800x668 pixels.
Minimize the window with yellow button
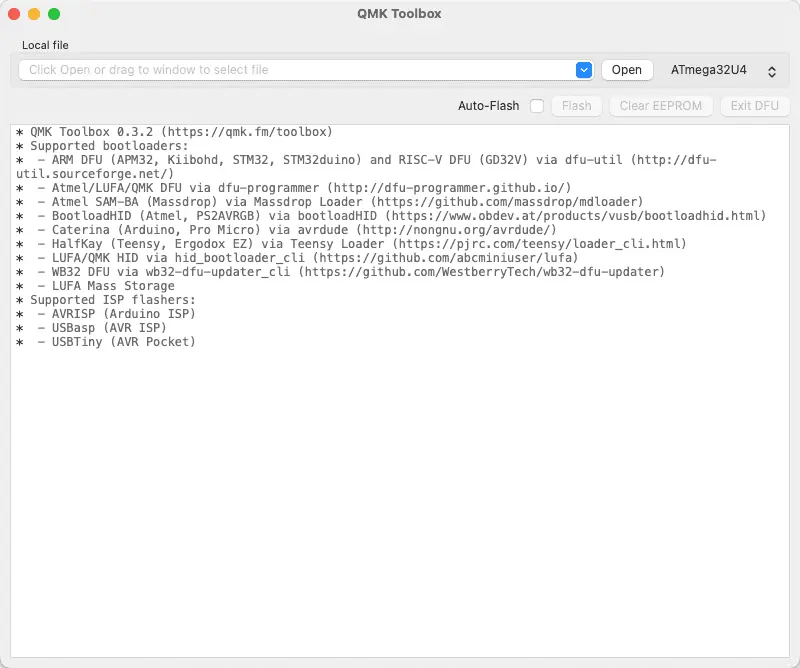[x=34, y=14]
